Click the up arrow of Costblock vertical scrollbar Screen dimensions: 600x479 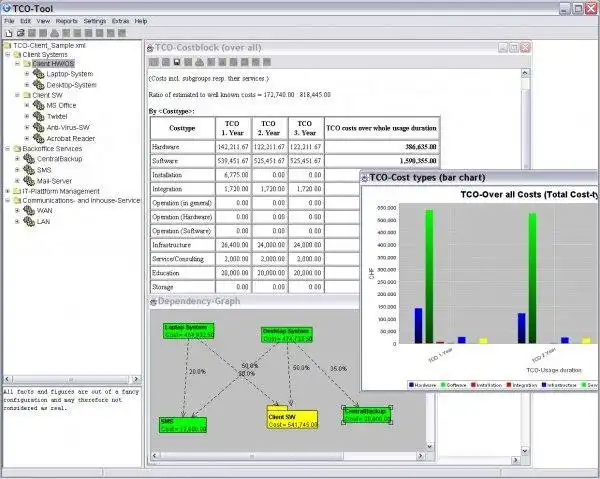coord(525,73)
